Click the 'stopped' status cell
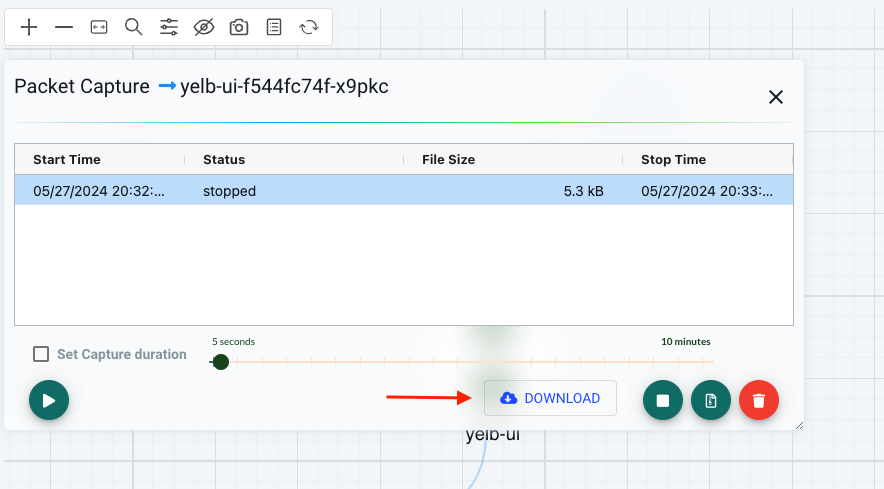884x489 pixels. pos(294,191)
